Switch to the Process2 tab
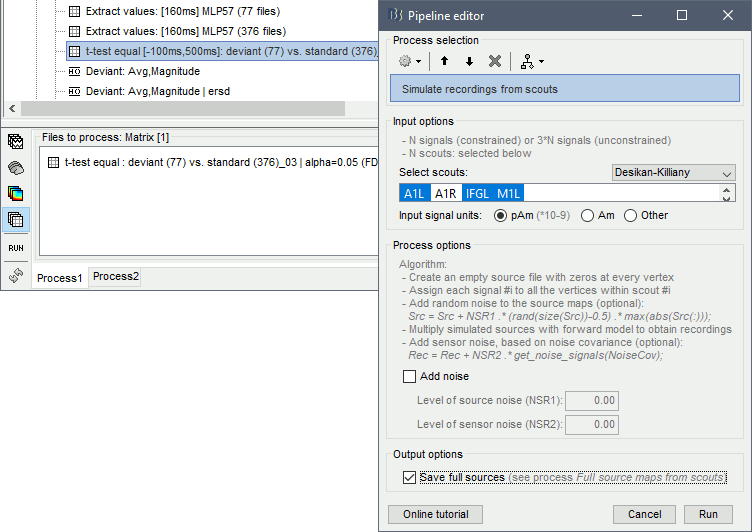752x532 pixels. pyautogui.click(x=116, y=277)
